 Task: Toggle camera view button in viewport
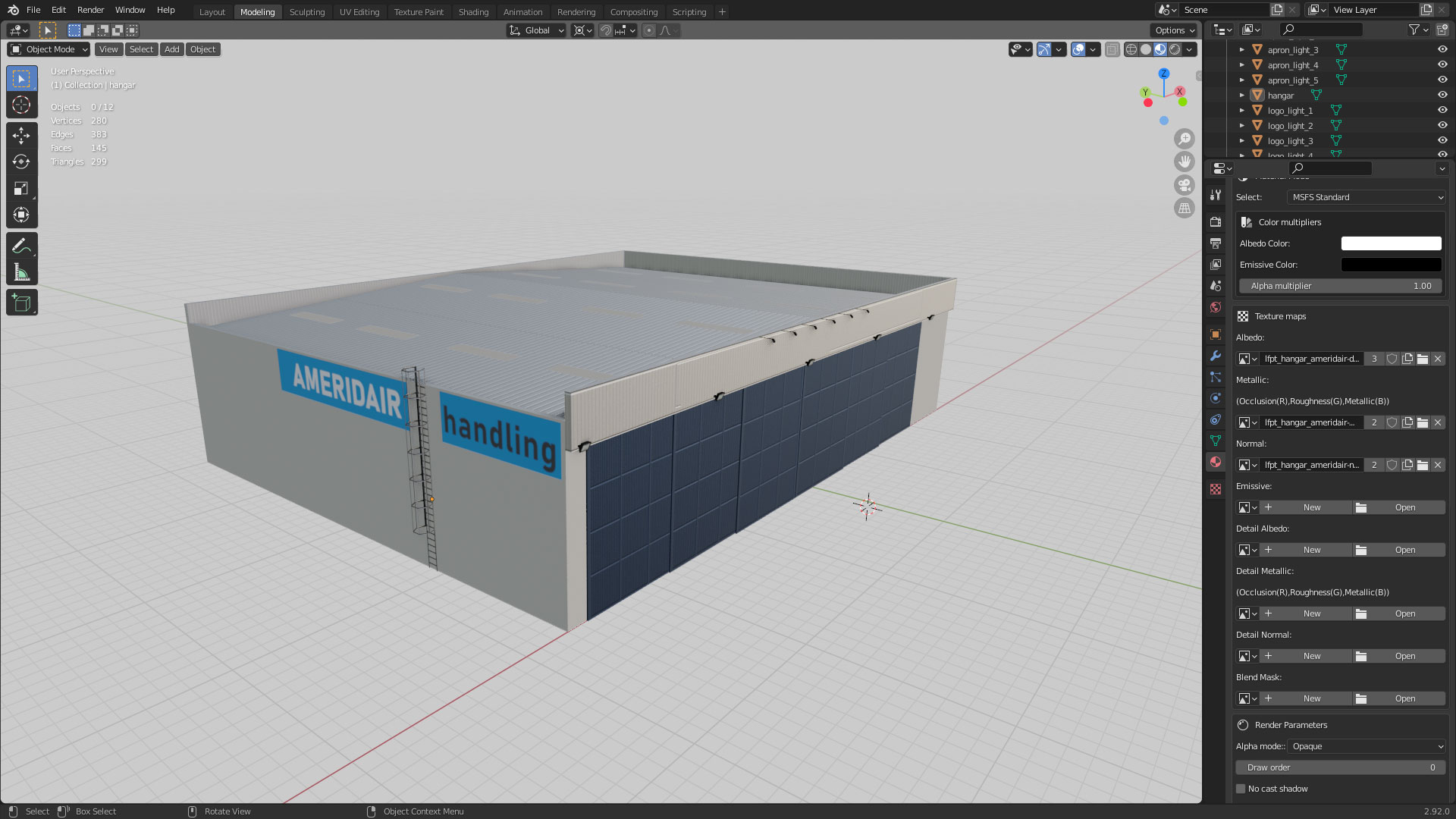pos(1184,185)
